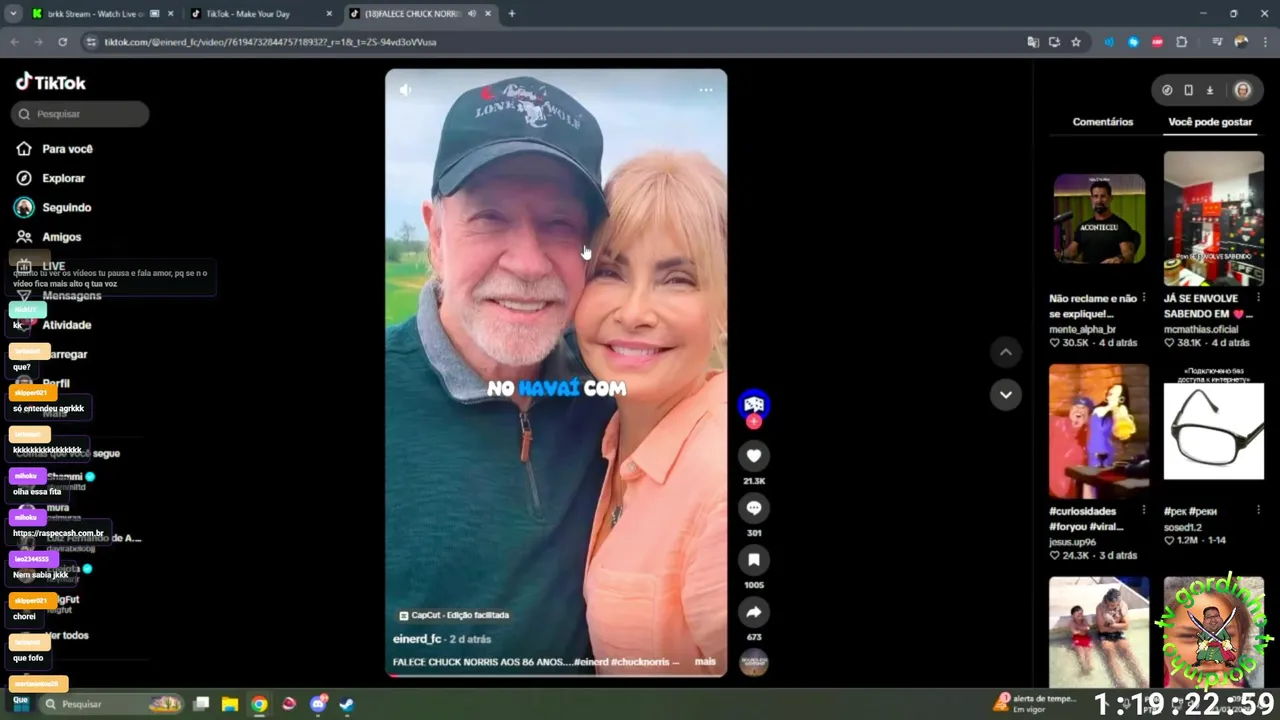Switch to the Você pode gostar tab

point(1210,122)
